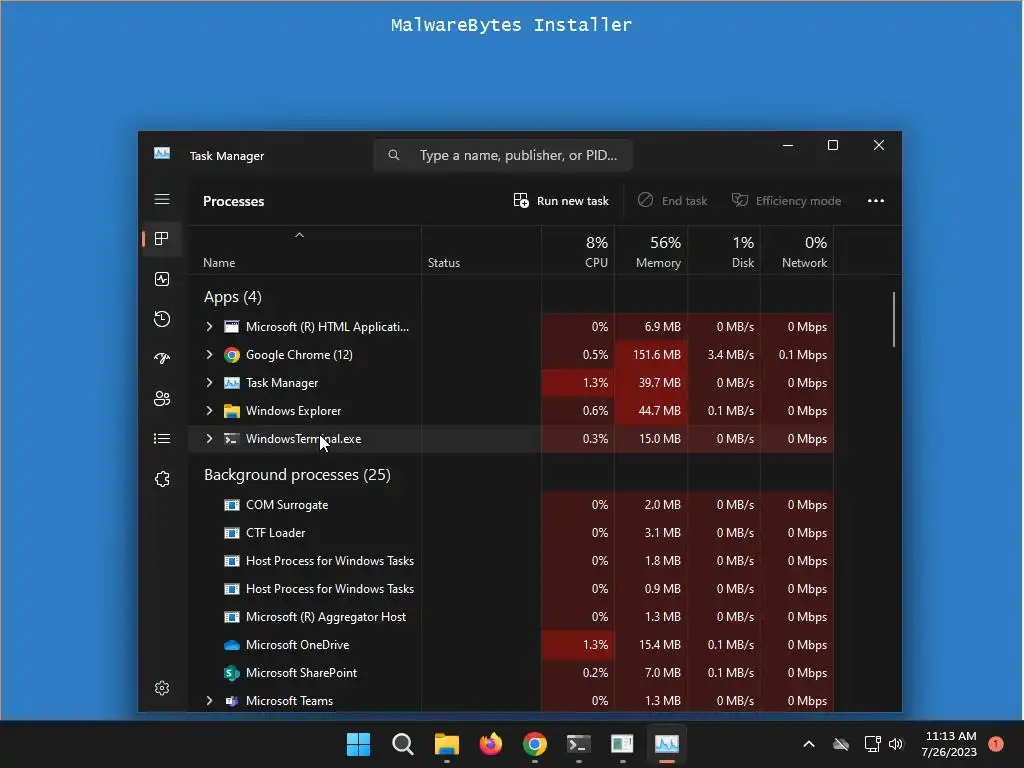This screenshot has width=1024, height=768.
Task: Sort by the Status column header
Action: [x=481, y=251]
